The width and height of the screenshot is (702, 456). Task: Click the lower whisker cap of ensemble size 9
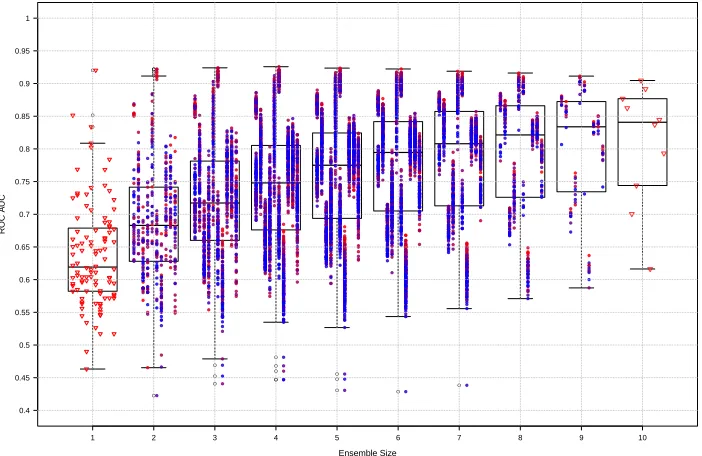[582, 288]
